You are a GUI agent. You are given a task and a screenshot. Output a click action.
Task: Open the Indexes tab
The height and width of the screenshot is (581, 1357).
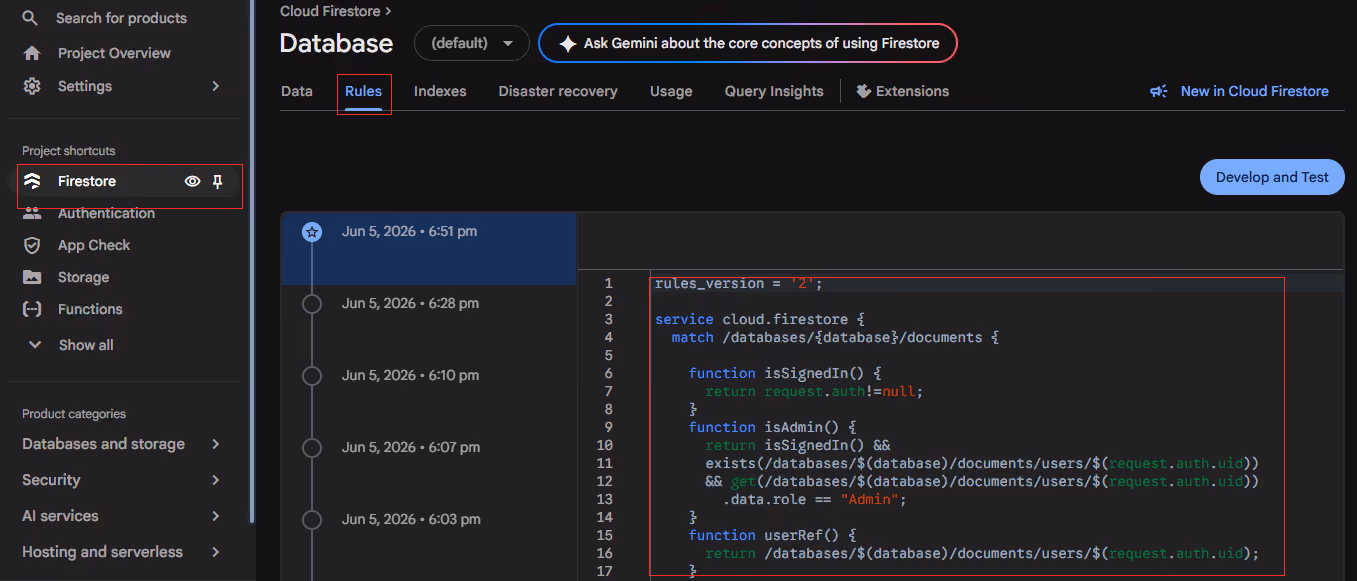(x=440, y=91)
